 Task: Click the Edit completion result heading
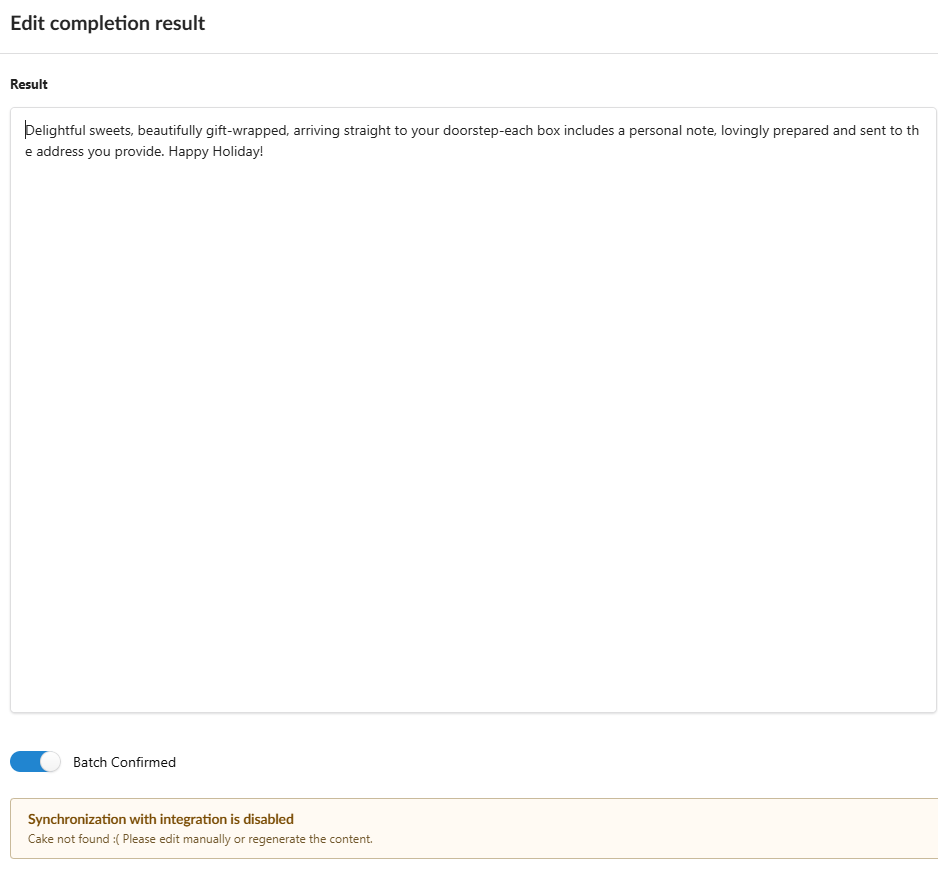click(x=108, y=23)
